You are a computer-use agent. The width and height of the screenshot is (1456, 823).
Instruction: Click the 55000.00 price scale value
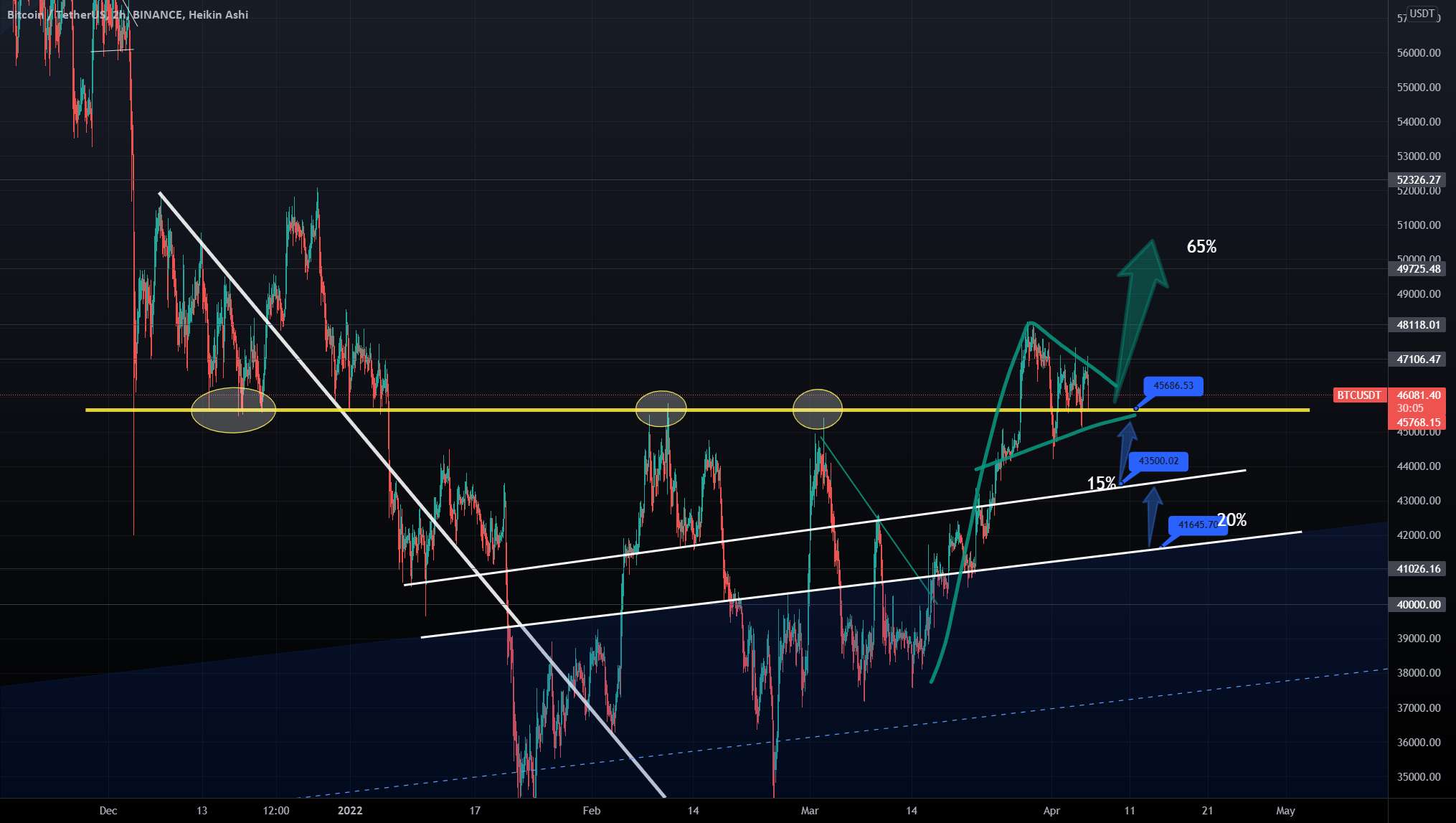coord(1419,88)
